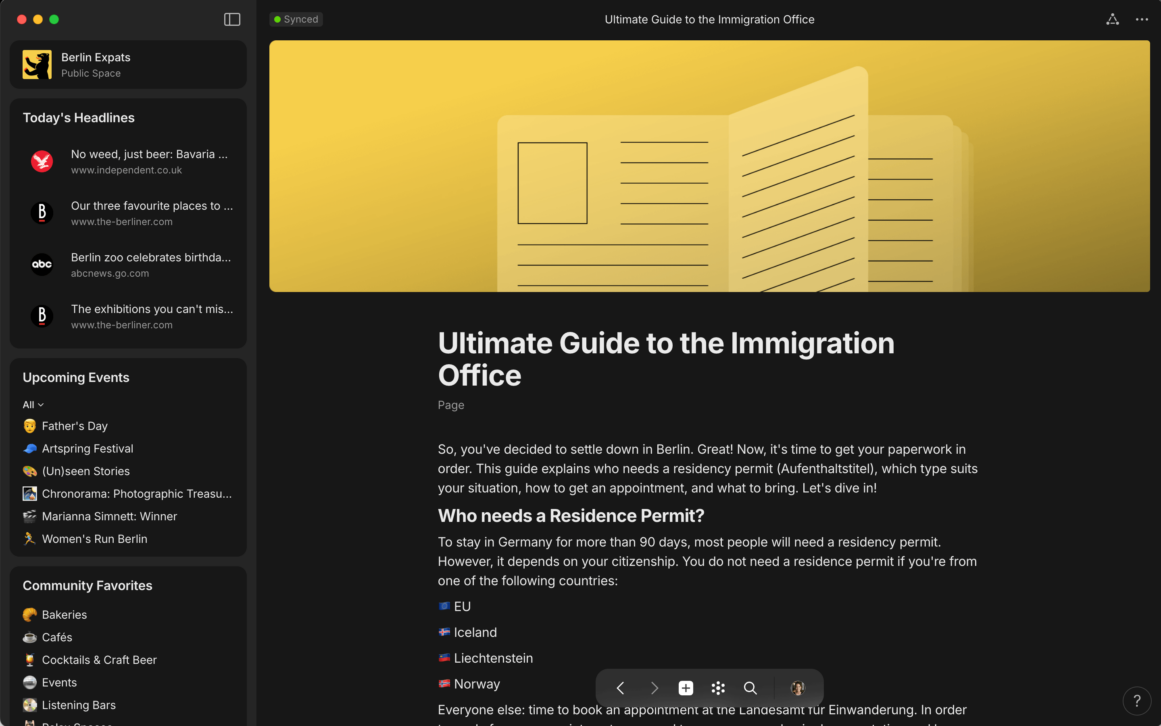The width and height of the screenshot is (1161, 726).
Task: Click the back navigation arrow
Action: (x=620, y=688)
